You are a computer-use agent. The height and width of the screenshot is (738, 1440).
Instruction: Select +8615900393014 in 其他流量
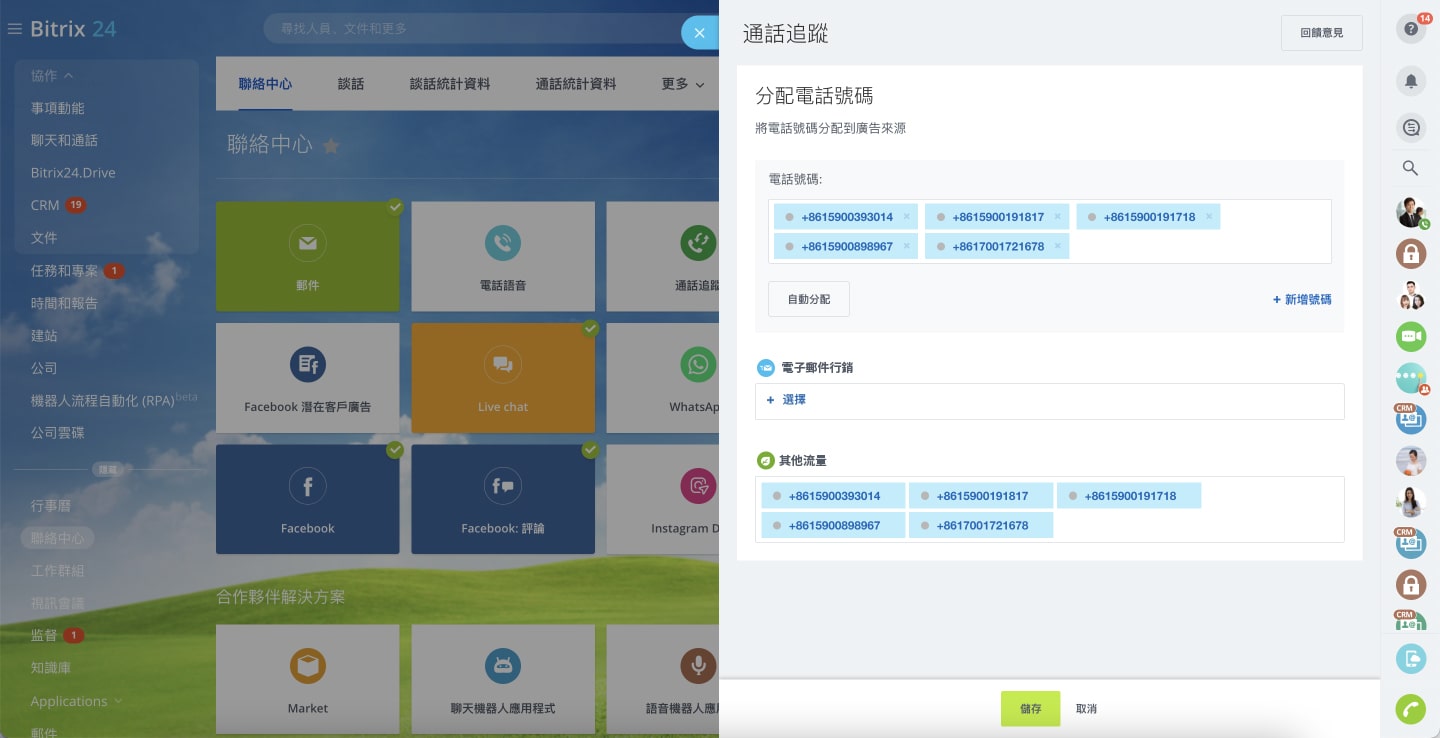[x=833, y=496]
